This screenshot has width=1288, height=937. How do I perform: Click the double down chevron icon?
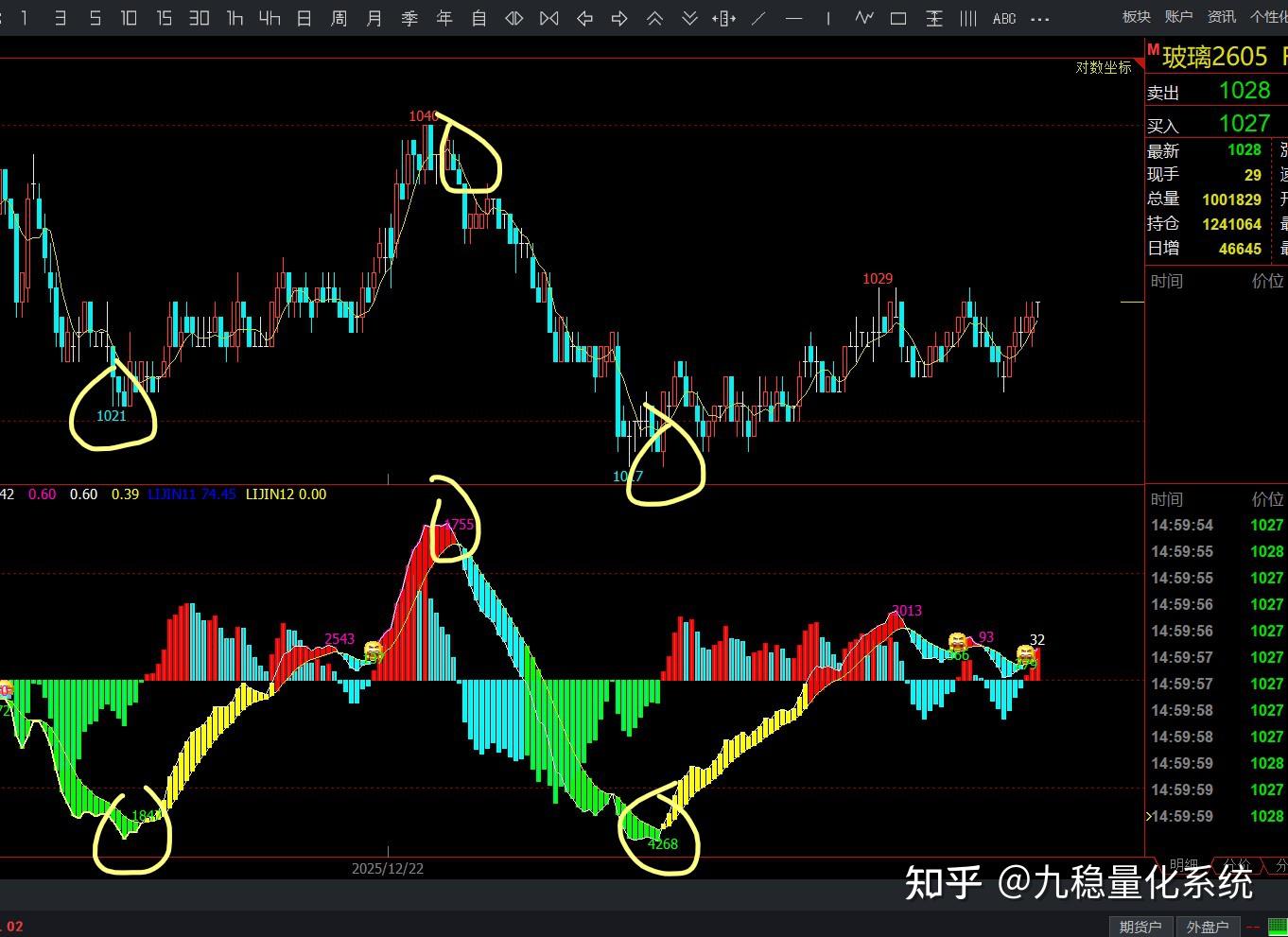point(689,18)
